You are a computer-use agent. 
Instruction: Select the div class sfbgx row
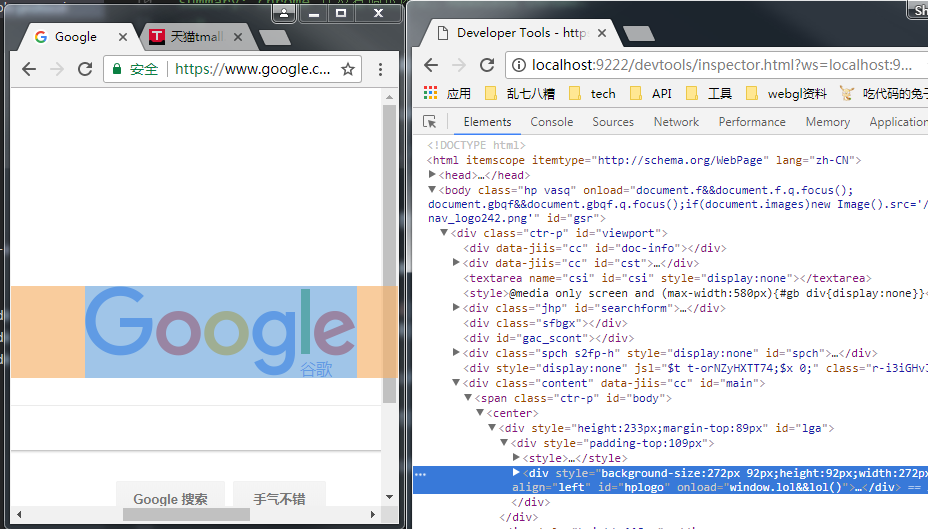(x=545, y=323)
